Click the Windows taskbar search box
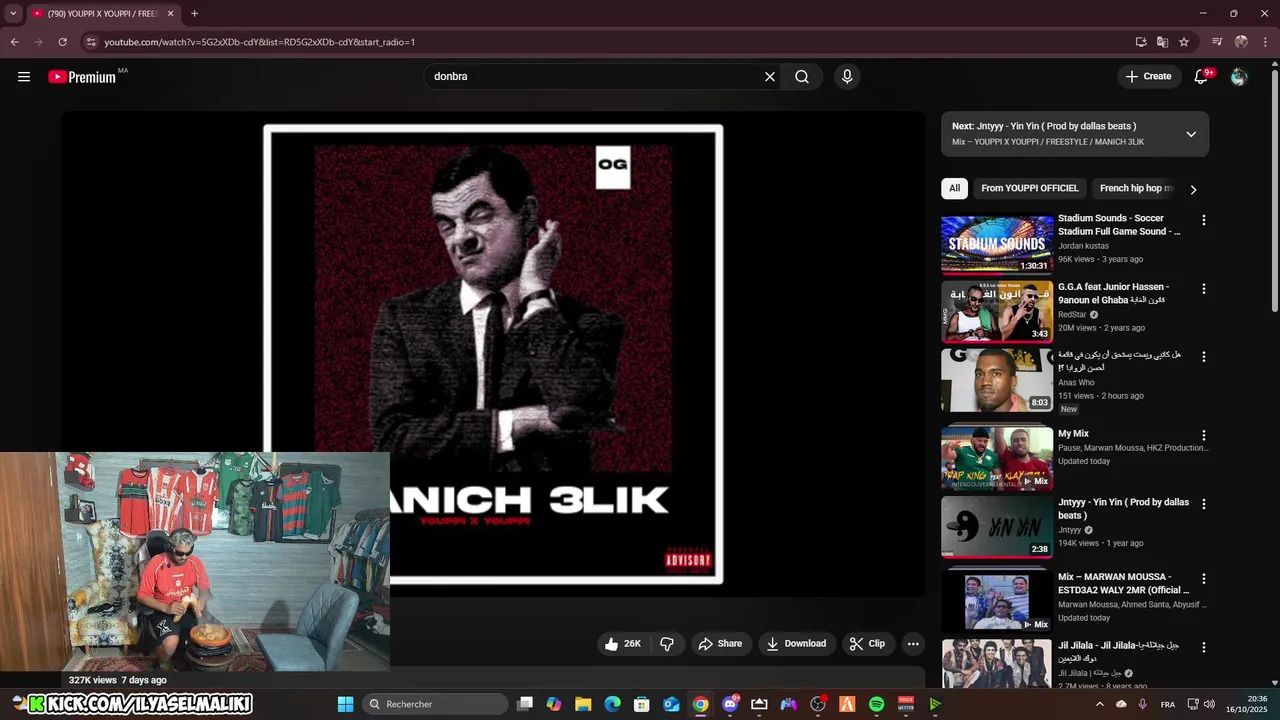The image size is (1280, 720). [x=435, y=704]
